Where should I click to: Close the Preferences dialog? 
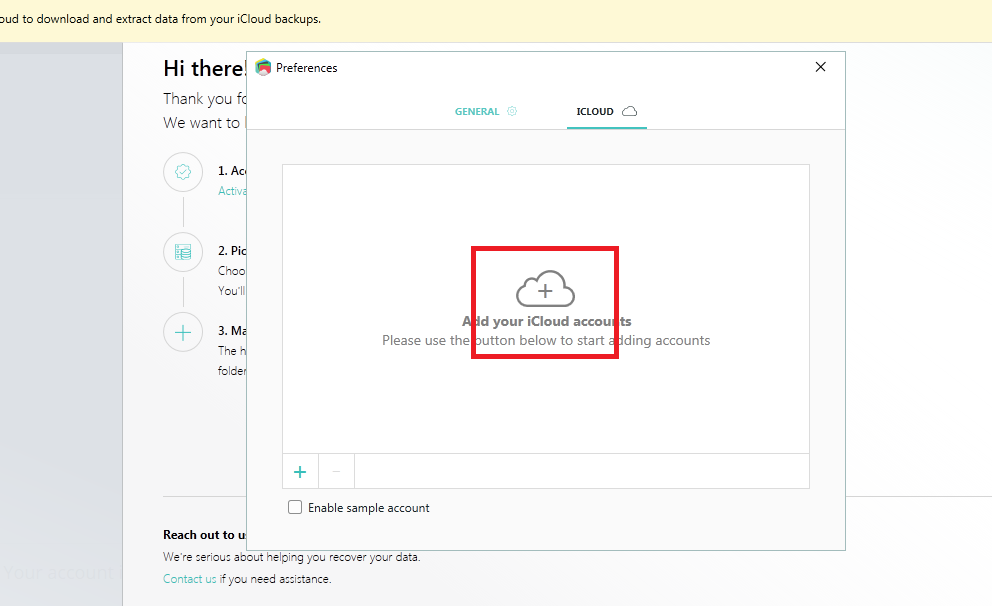[821, 67]
